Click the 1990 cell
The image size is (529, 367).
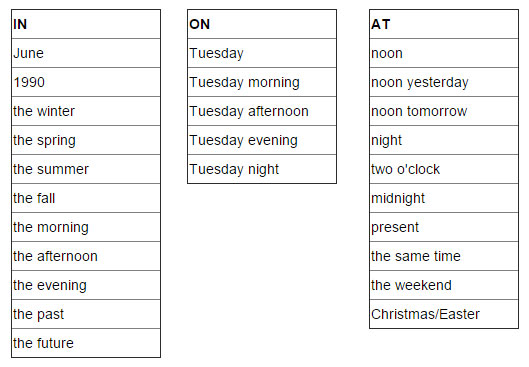coord(86,82)
